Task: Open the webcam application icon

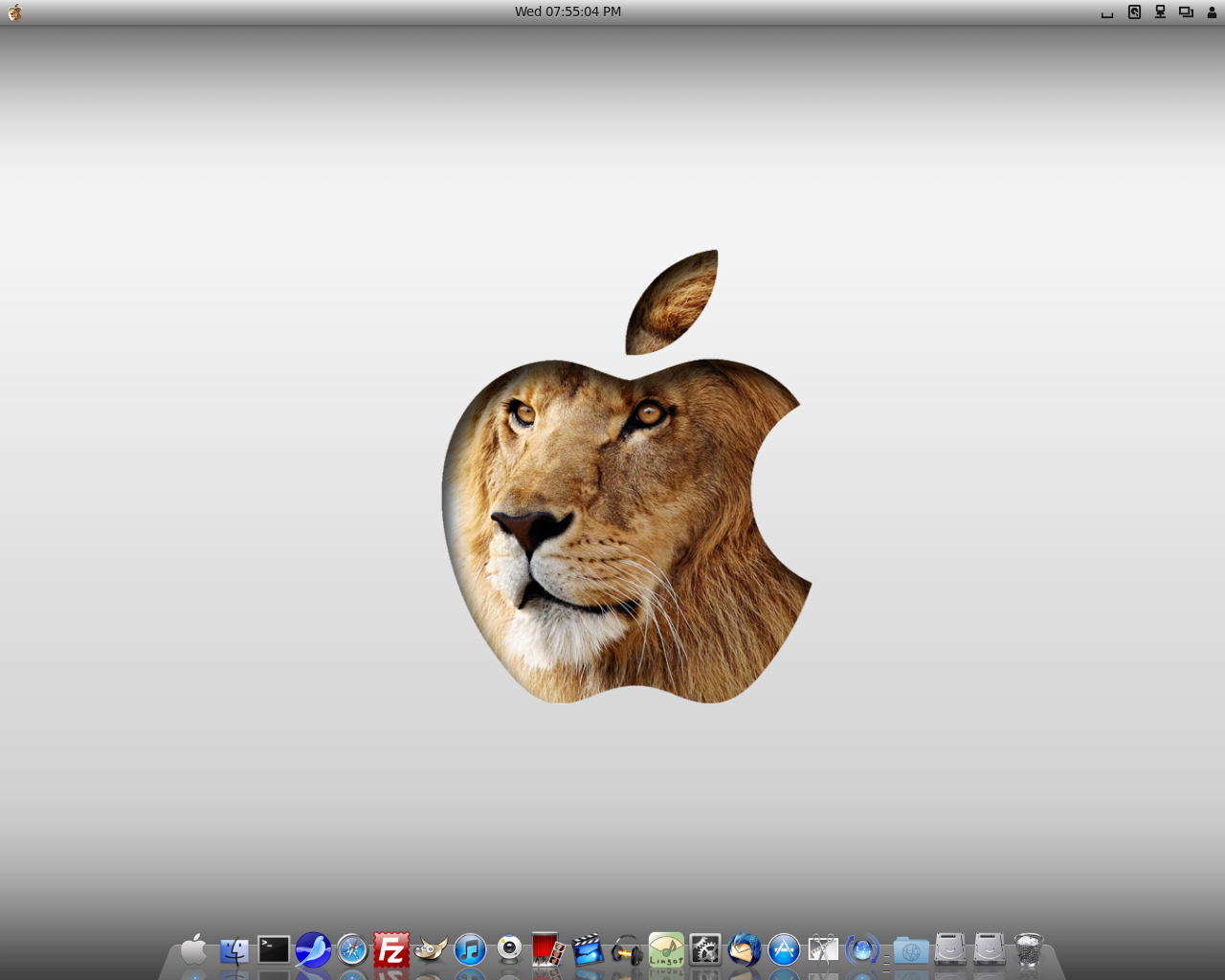Action: pyautogui.click(x=509, y=948)
